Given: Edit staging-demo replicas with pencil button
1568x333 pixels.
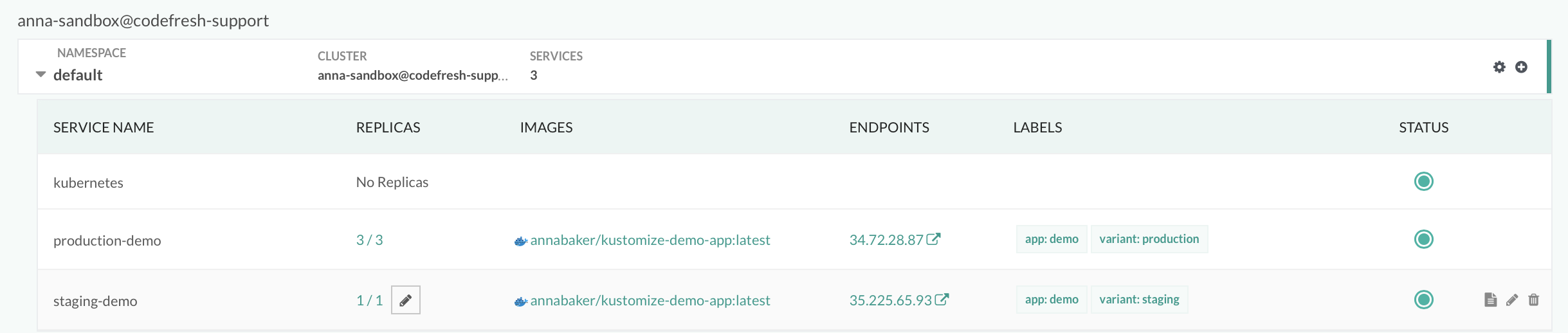Looking at the screenshot, I should click(405, 300).
